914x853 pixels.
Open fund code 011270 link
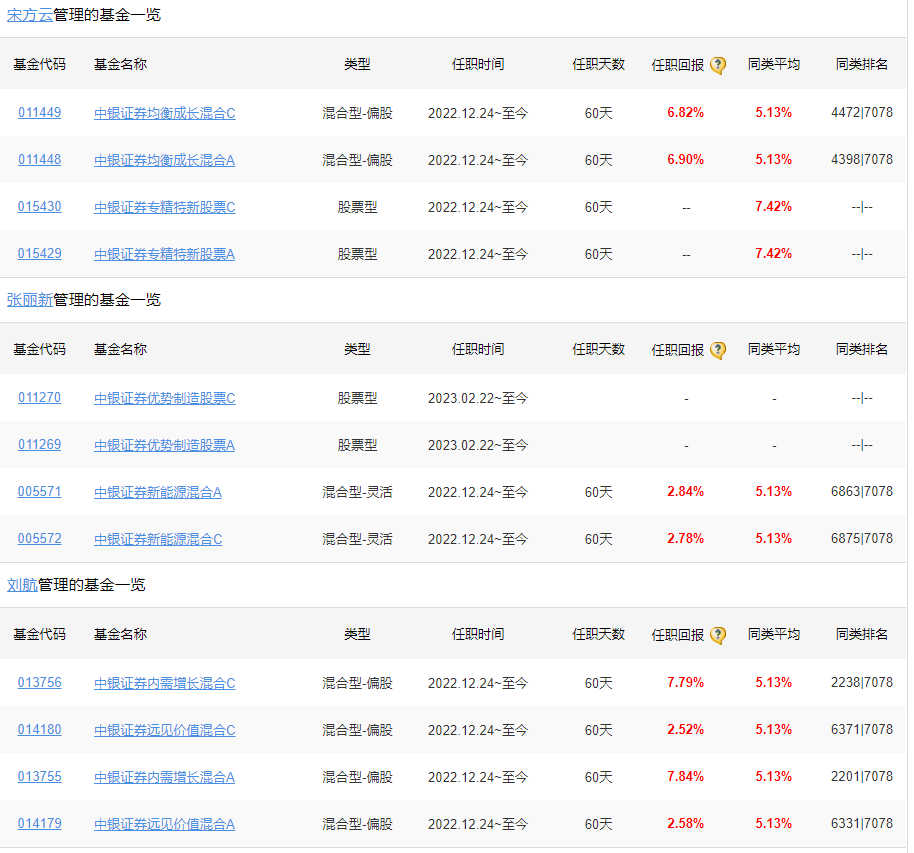point(40,398)
